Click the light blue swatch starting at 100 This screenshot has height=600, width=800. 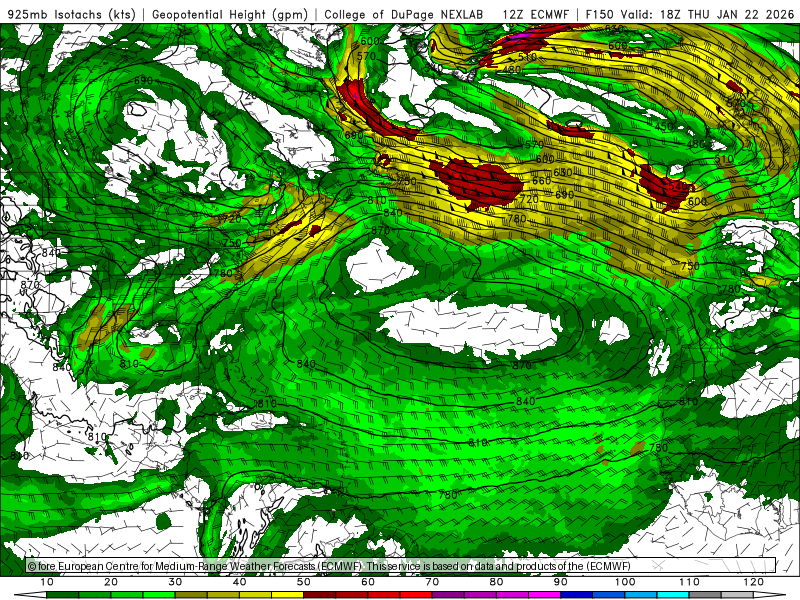[641, 595]
